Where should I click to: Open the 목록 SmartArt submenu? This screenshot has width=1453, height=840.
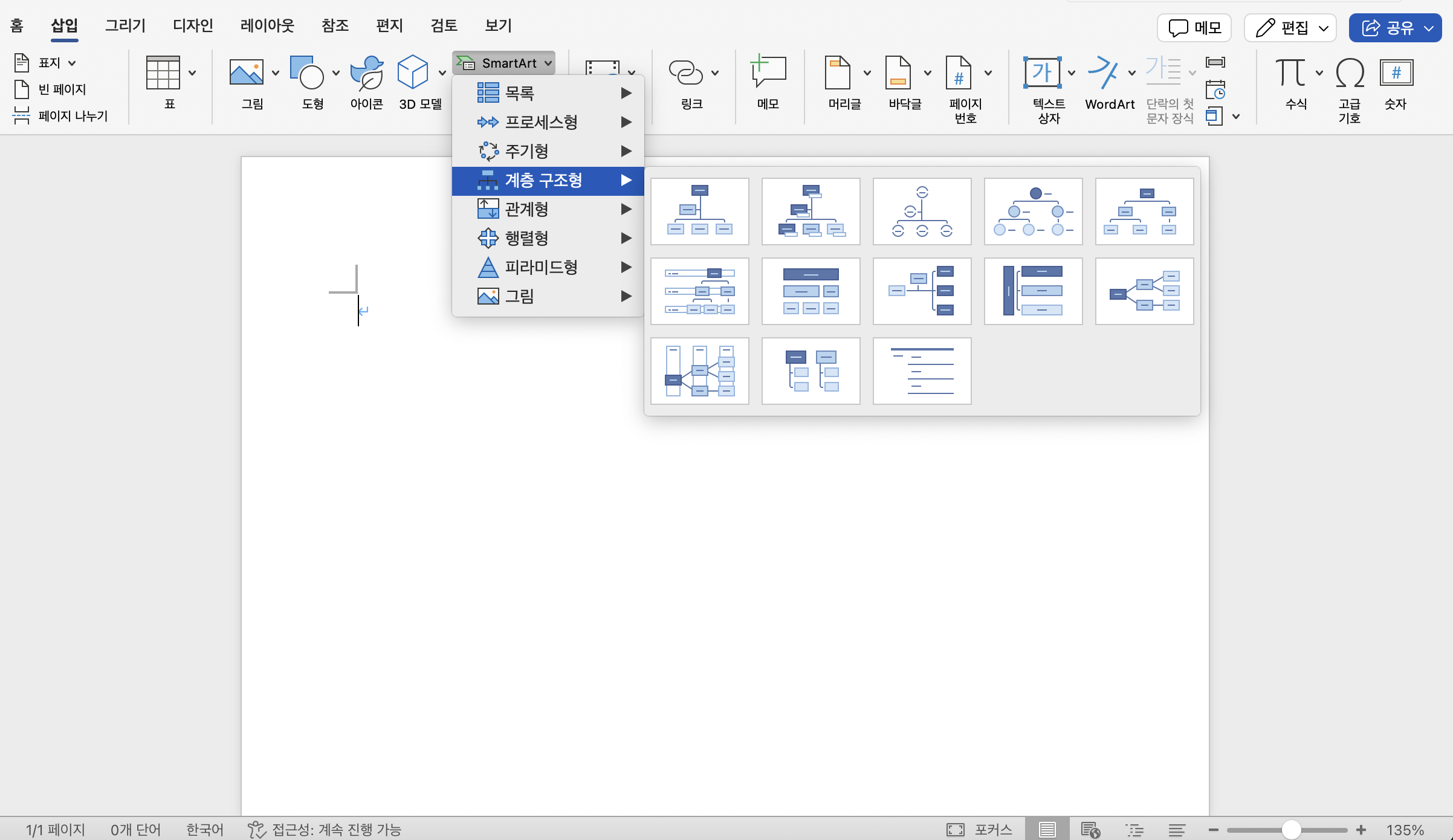(548, 93)
